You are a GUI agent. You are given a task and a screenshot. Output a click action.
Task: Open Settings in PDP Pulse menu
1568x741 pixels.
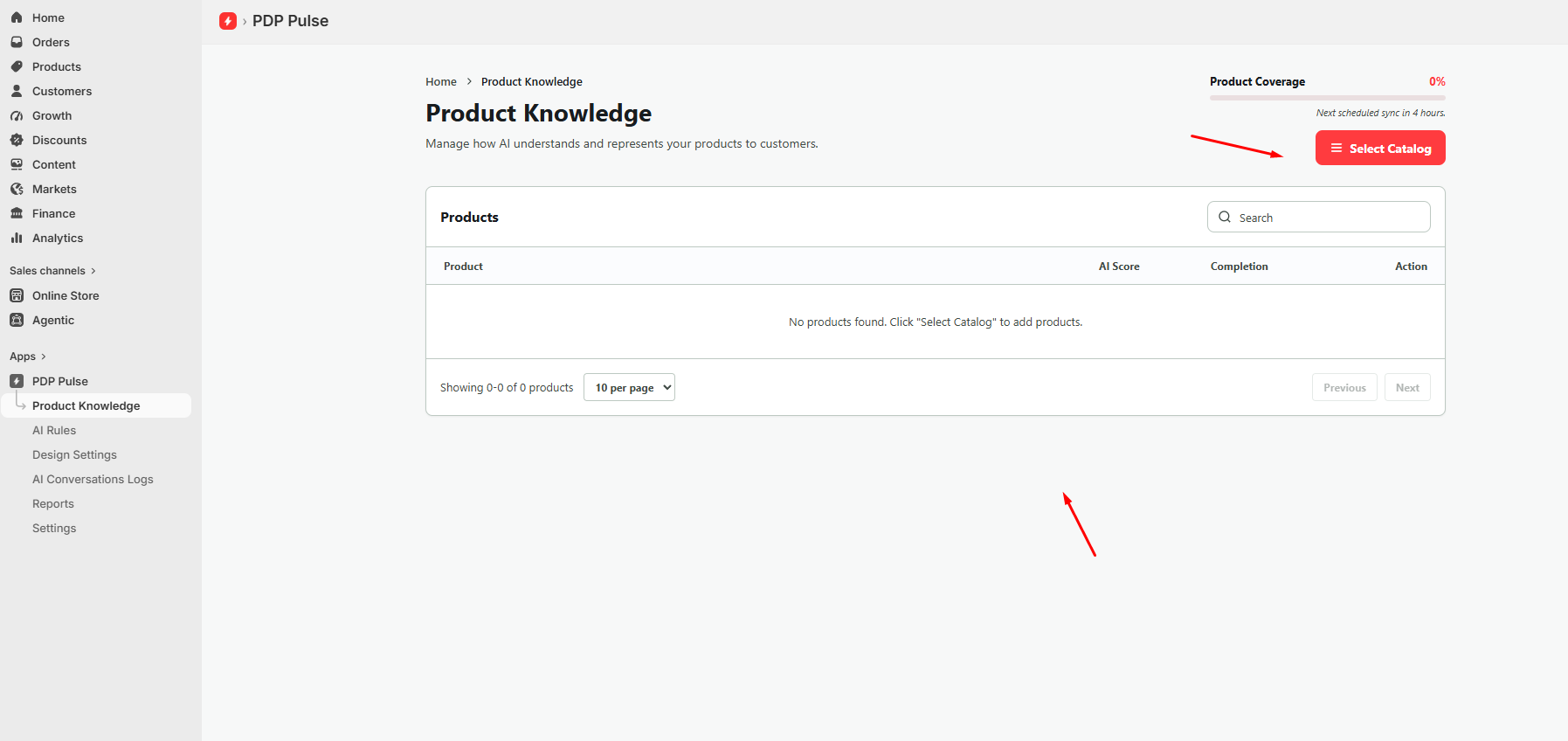(54, 528)
